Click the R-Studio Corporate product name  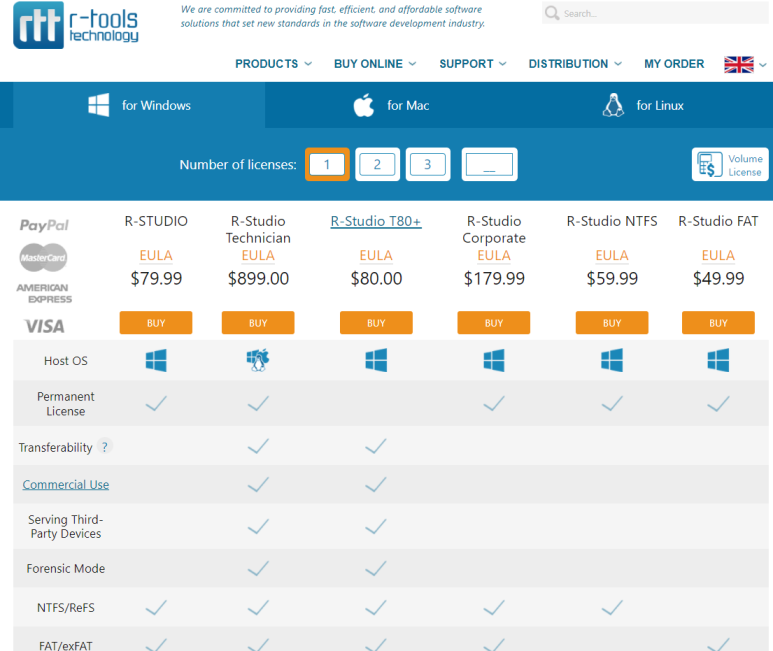tap(494, 230)
